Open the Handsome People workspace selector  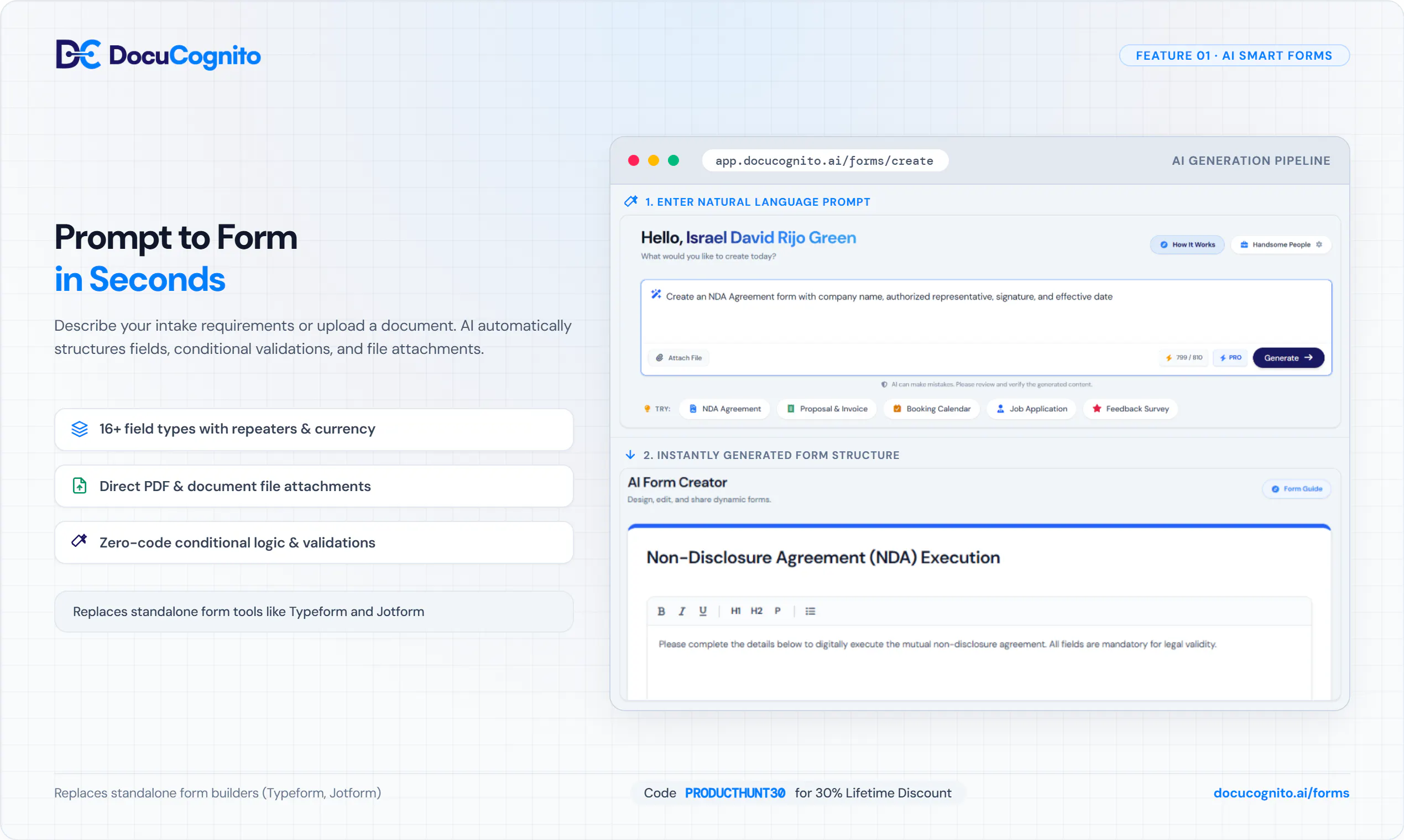coord(1281,244)
